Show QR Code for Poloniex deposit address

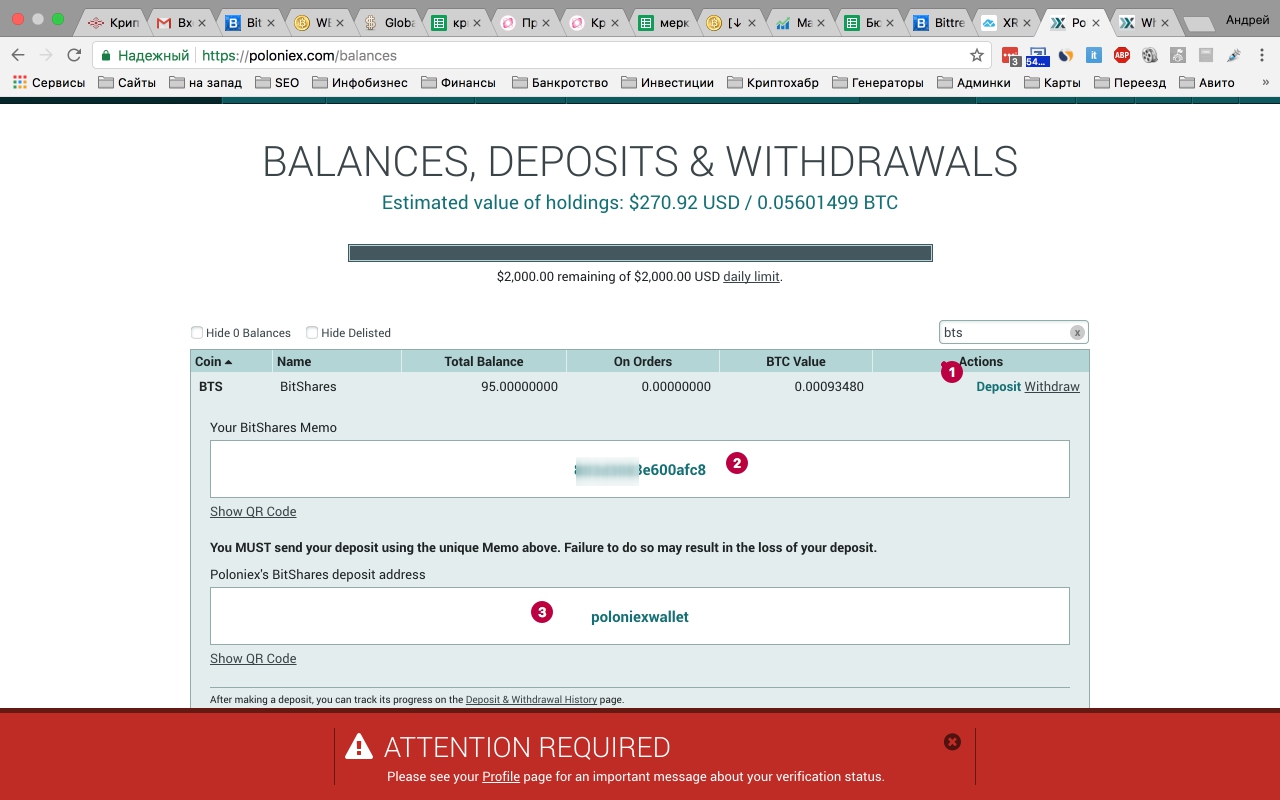(253, 659)
